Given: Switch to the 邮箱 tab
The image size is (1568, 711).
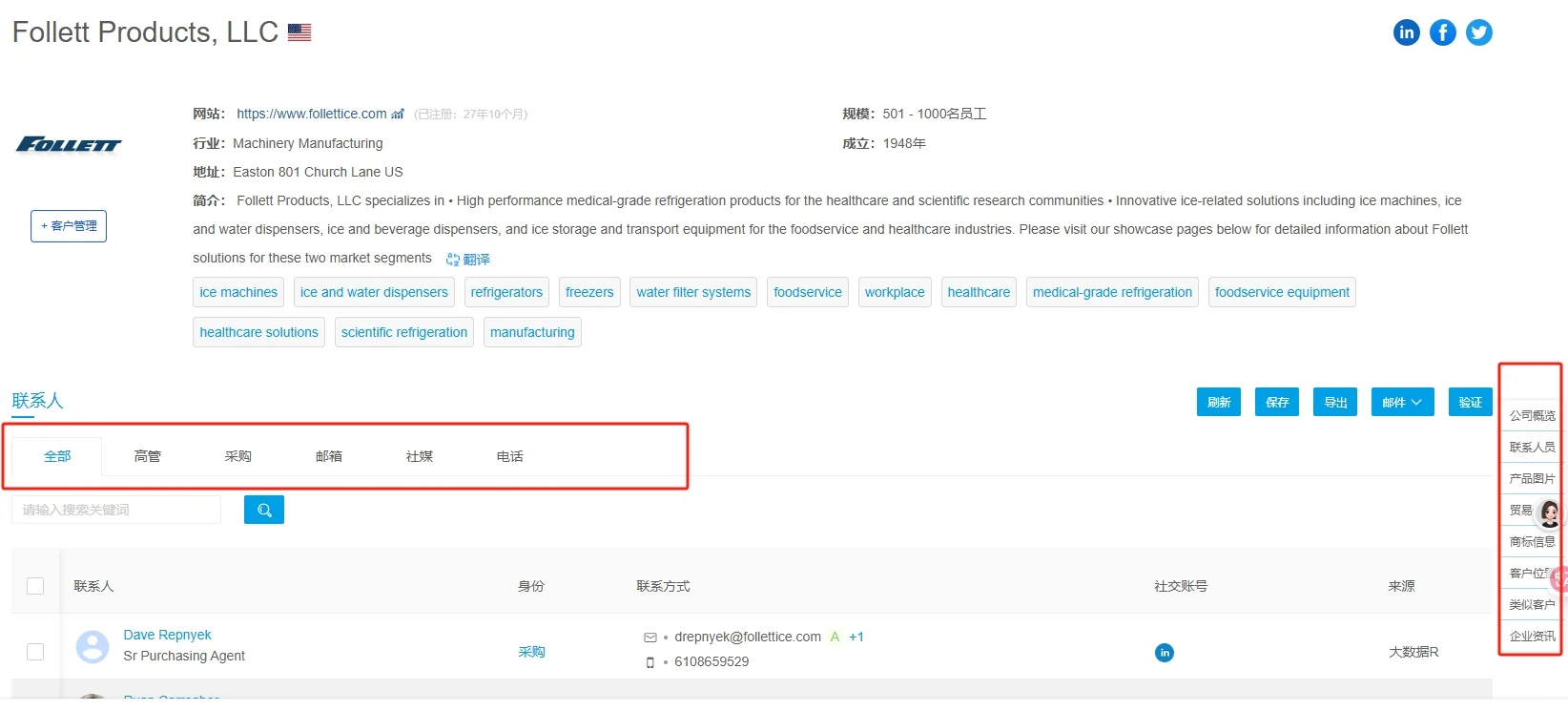Looking at the screenshot, I should (329, 456).
